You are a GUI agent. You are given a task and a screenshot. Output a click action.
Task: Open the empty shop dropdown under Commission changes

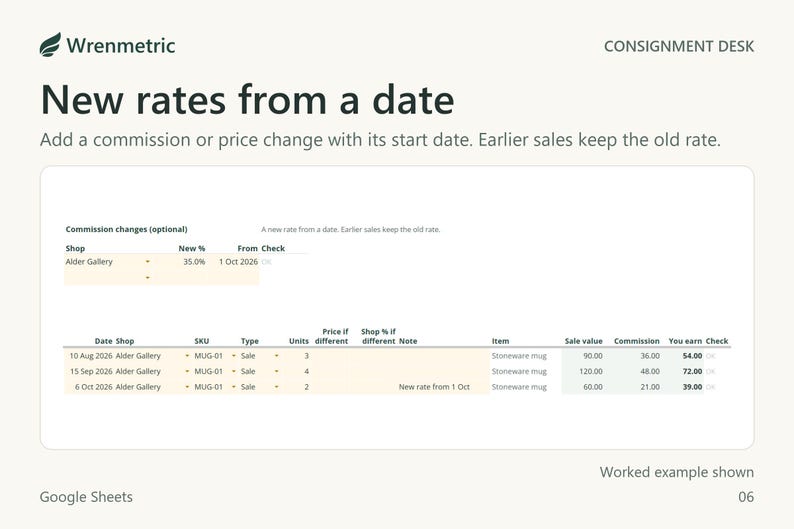click(x=148, y=277)
